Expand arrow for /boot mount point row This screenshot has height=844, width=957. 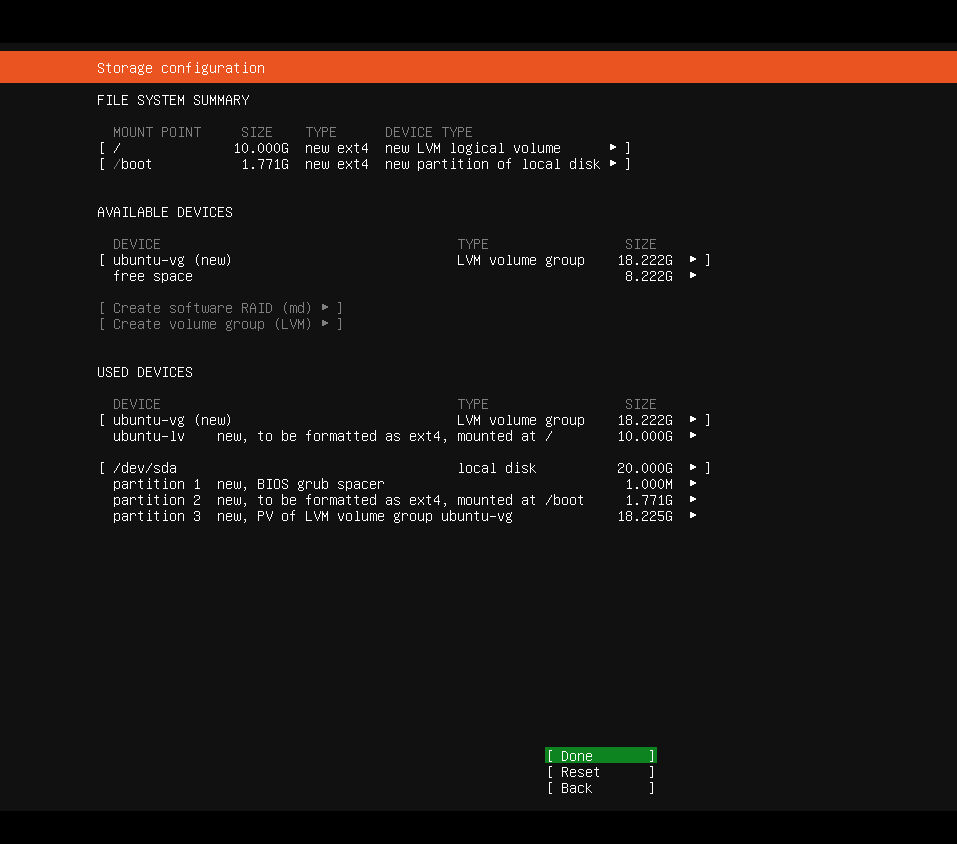[613, 164]
